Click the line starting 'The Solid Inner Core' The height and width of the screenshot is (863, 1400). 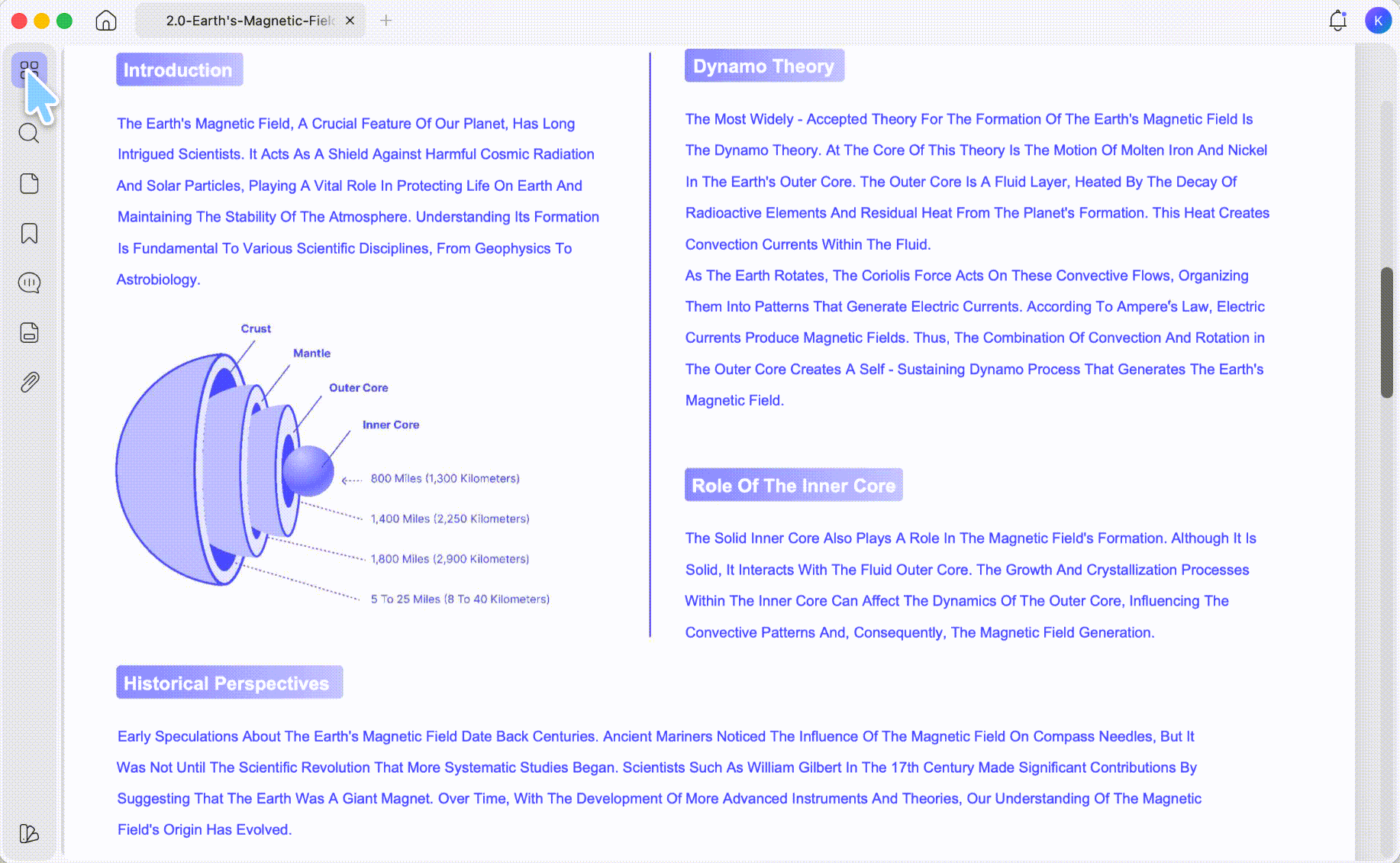pyautogui.click(x=970, y=538)
